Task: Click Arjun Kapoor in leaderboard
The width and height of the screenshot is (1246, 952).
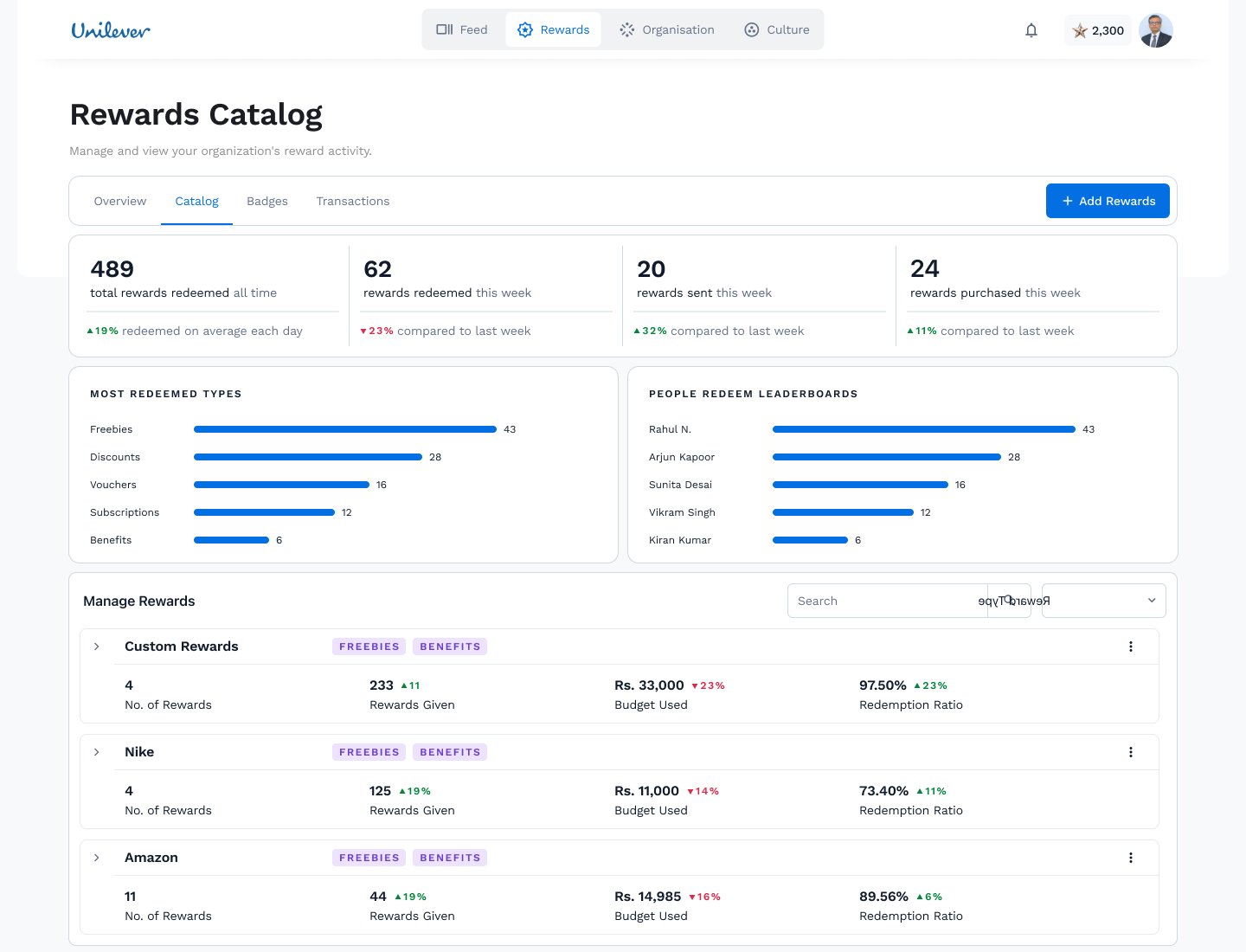Action: (x=682, y=457)
